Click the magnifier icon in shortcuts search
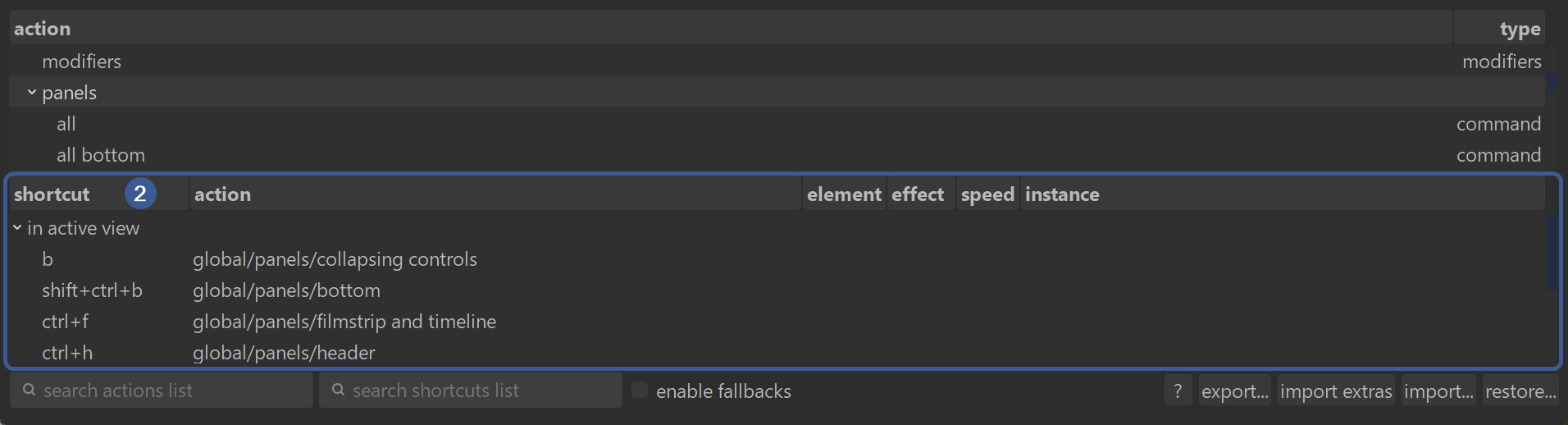The image size is (1568, 425). click(338, 391)
